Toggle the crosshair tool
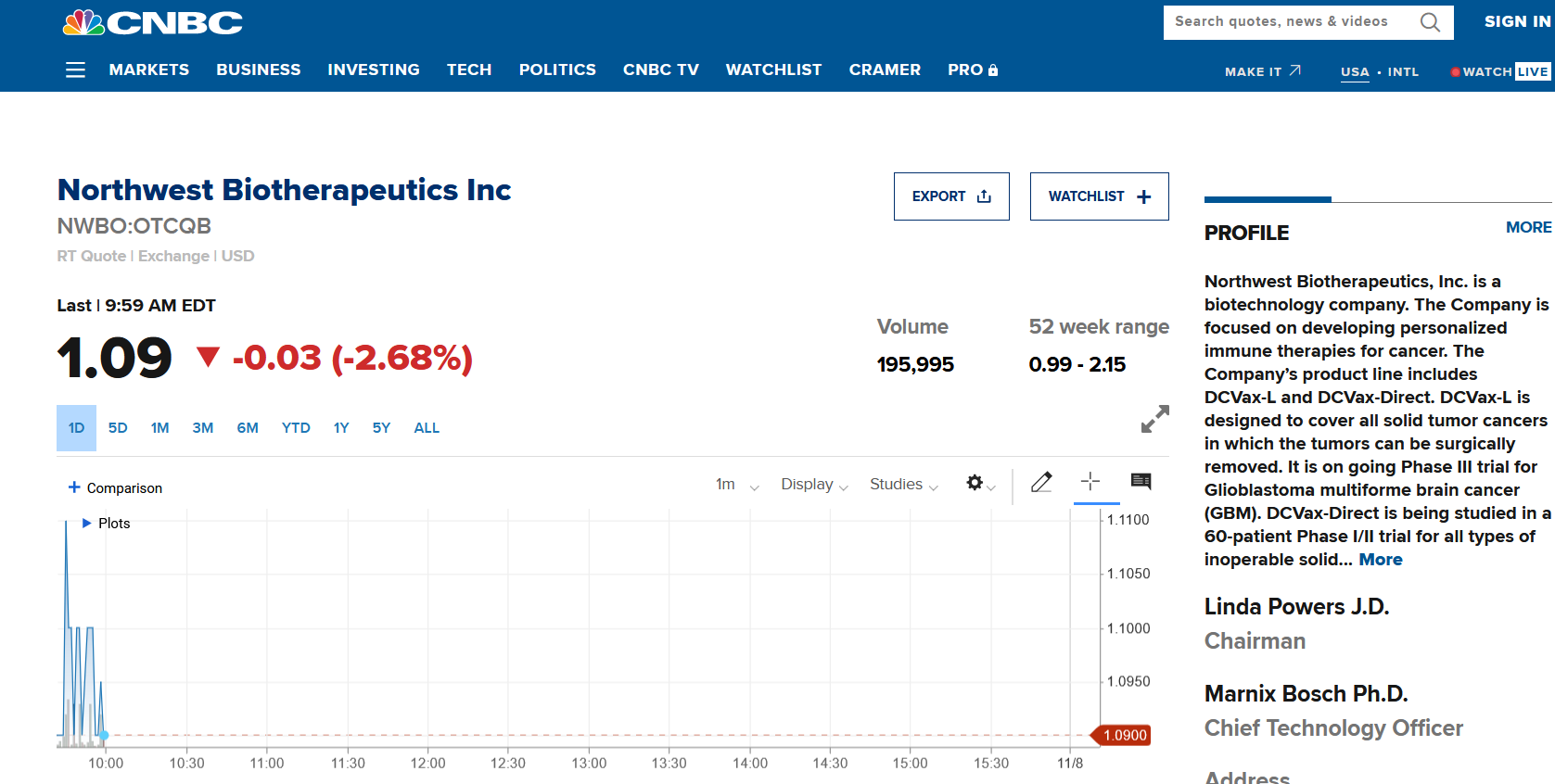1555x784 pixels. [1090, 481]
